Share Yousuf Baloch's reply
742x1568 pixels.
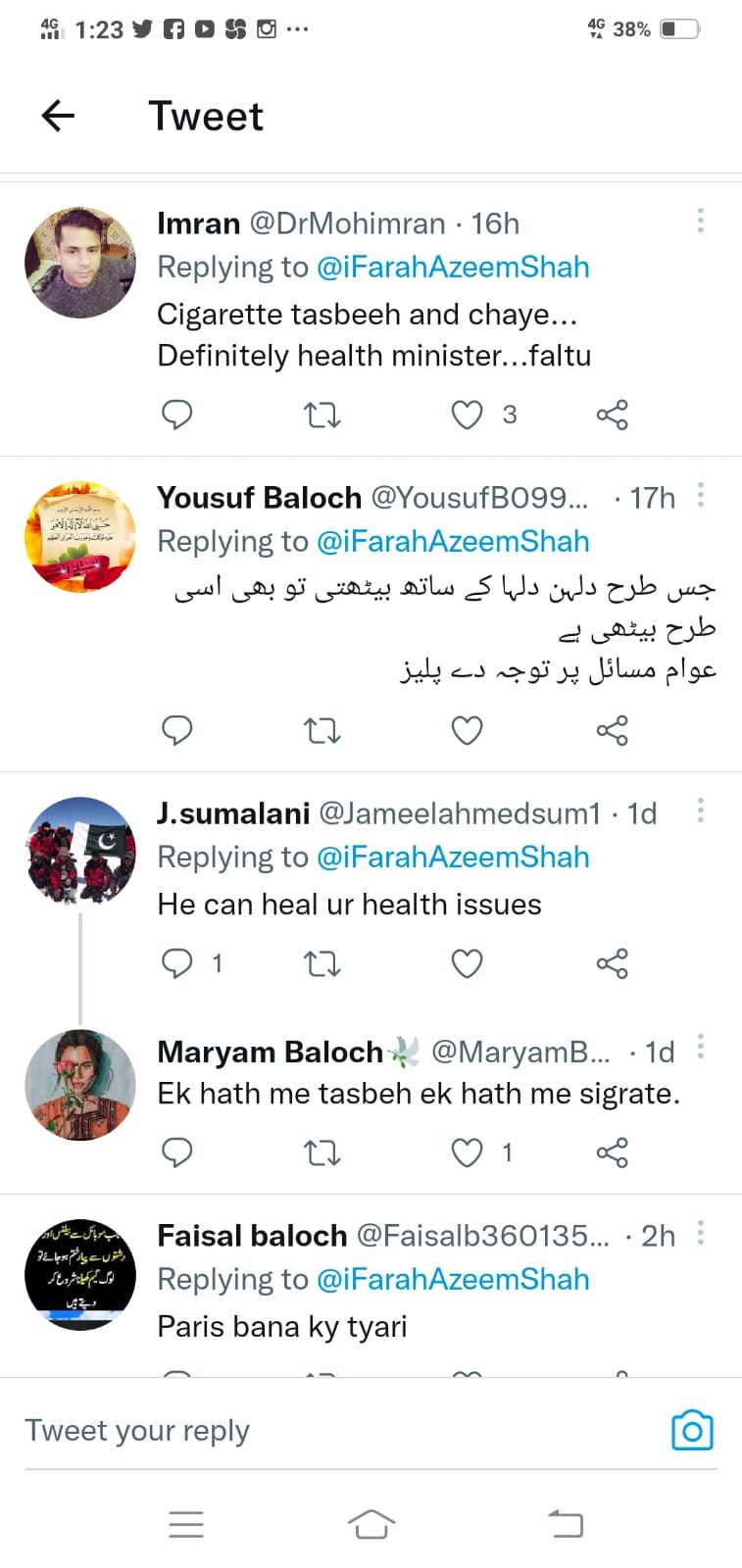tap(612, 729)
